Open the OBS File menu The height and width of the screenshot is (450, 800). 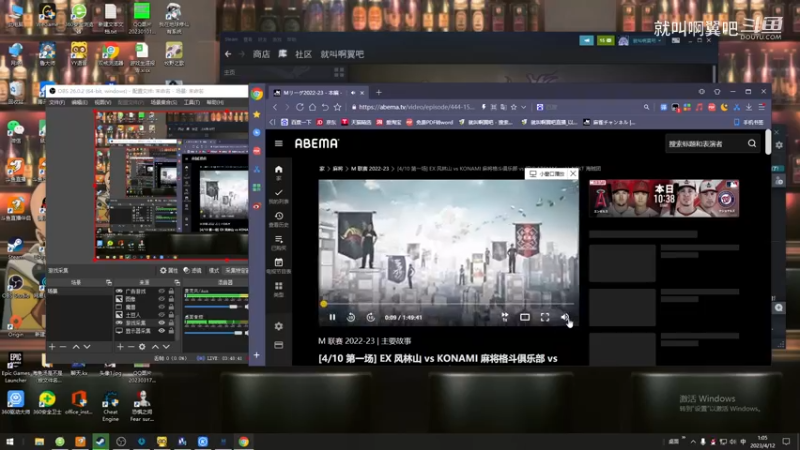(56, 103)
